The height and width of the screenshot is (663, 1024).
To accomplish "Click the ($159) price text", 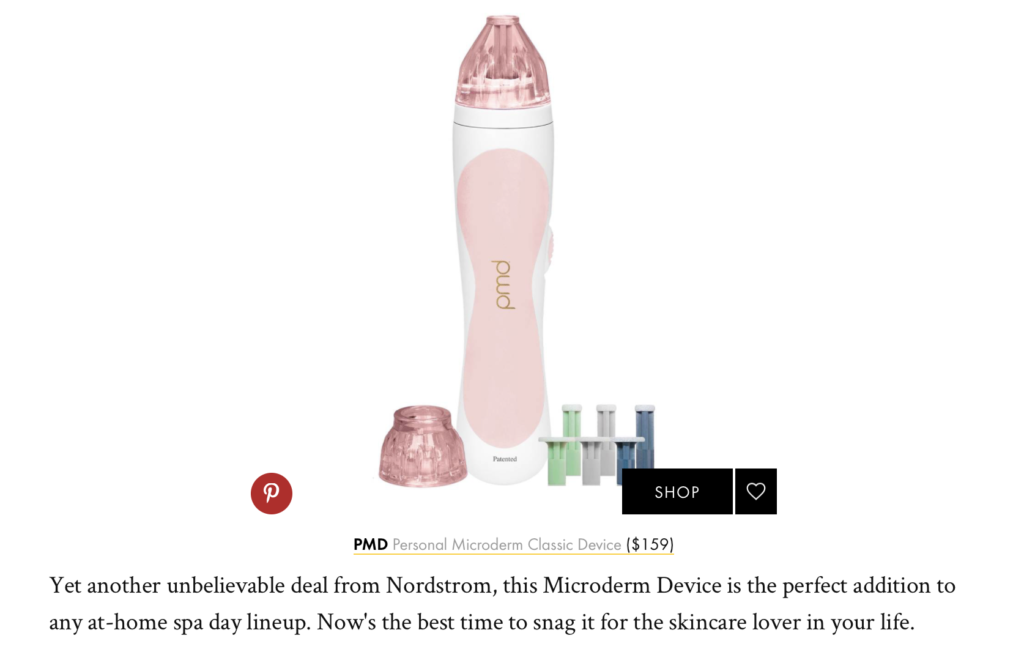I will [x=650, y=544].
